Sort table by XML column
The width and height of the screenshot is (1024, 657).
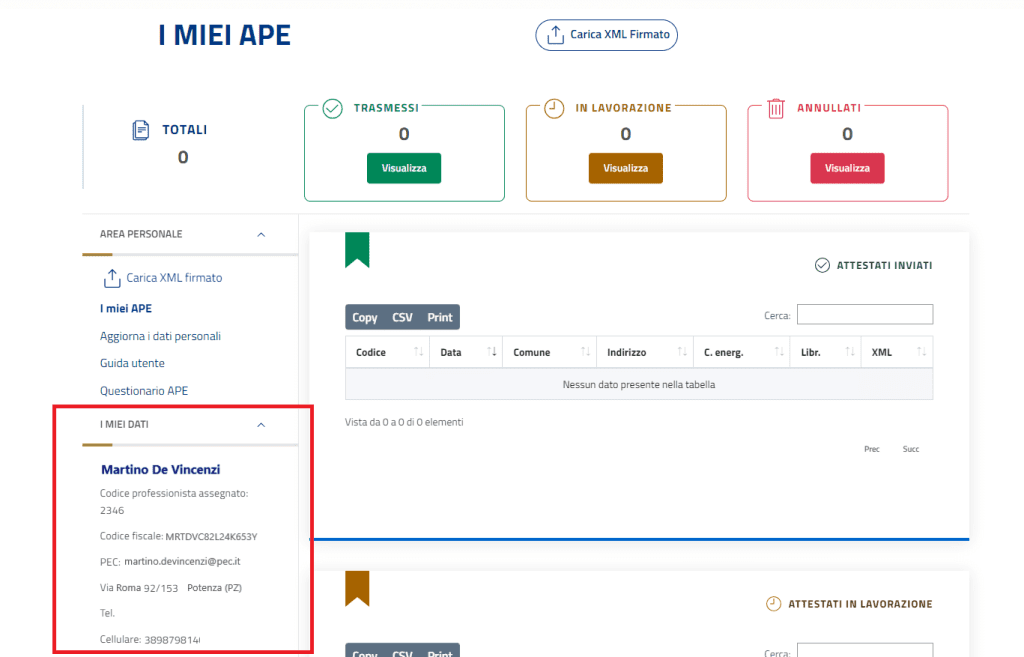897,353
